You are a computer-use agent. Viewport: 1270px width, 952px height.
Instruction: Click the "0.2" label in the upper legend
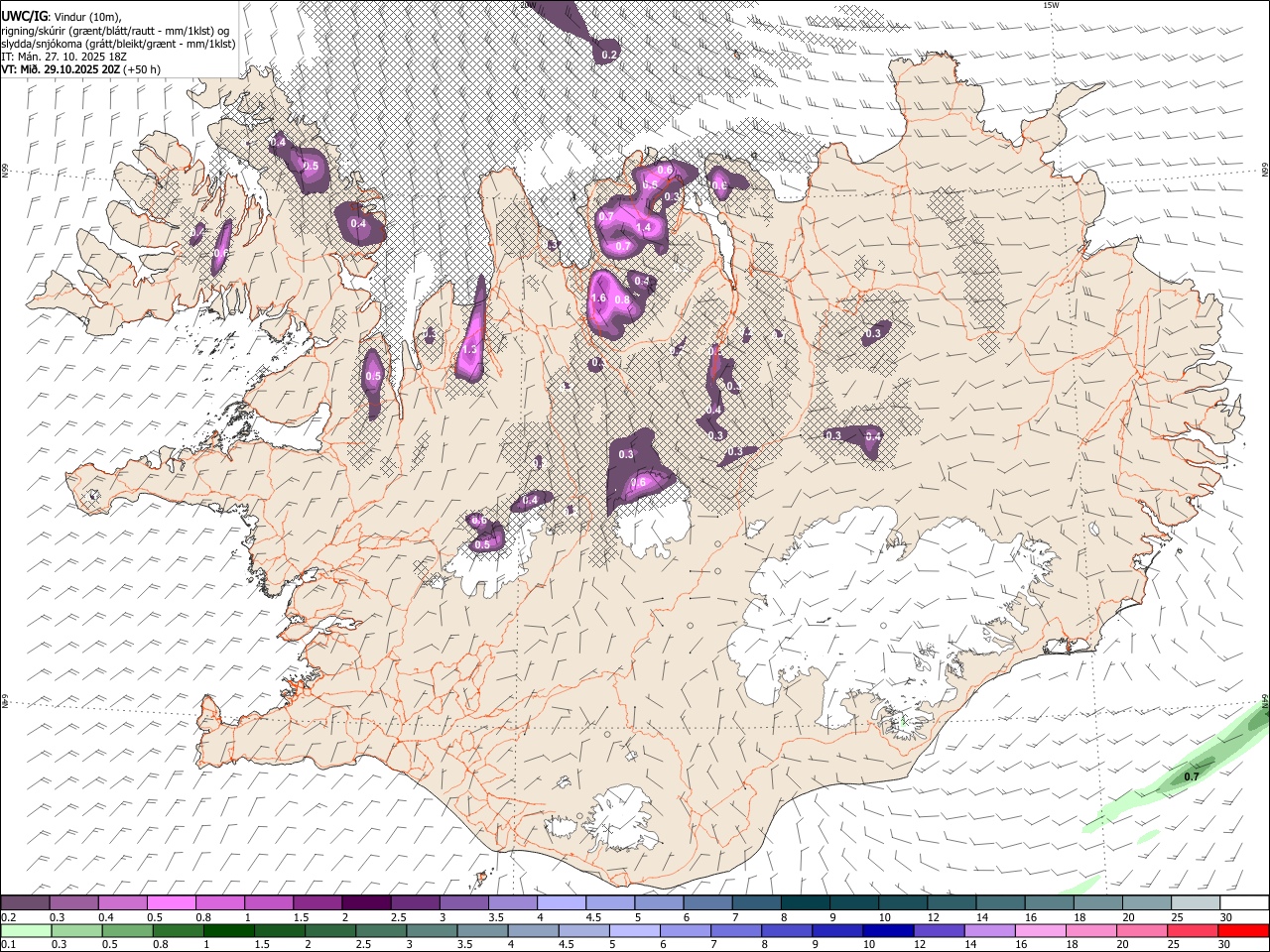(x=8, y=917)
